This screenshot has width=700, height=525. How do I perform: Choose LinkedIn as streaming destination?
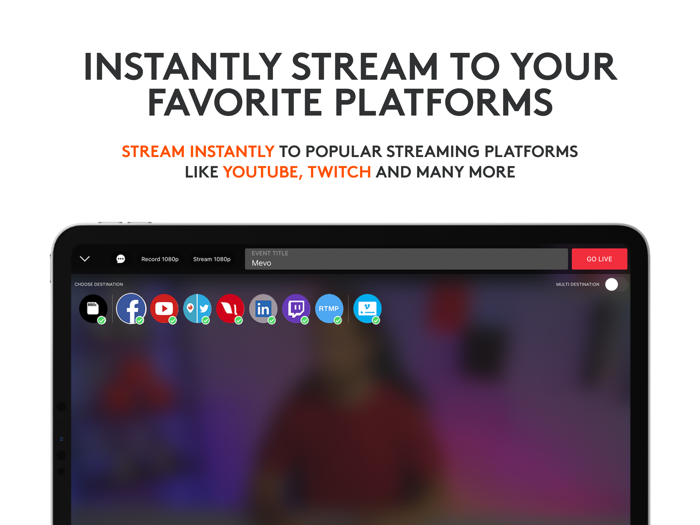pyautogui.click(x=263, y=308)
